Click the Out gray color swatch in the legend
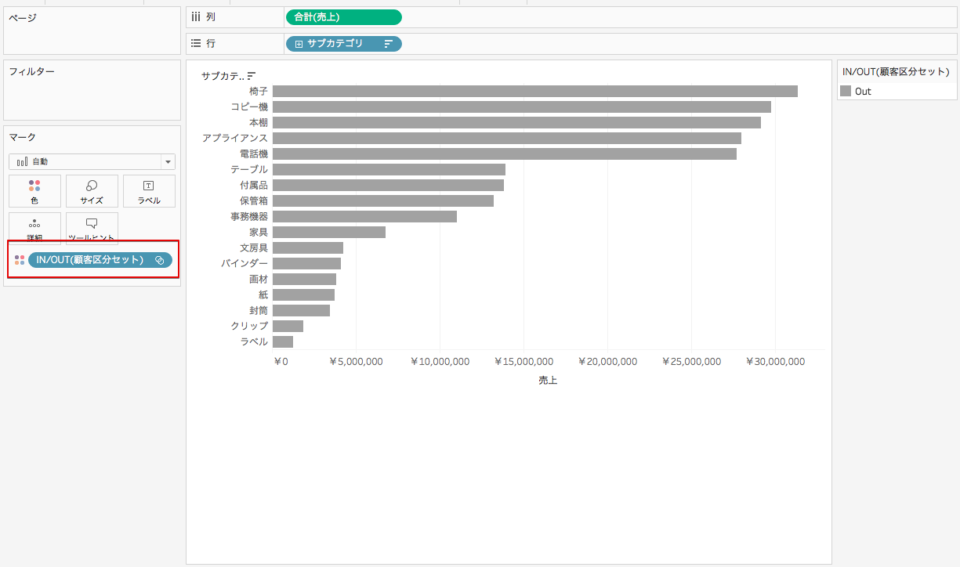 tap(846, 91)
